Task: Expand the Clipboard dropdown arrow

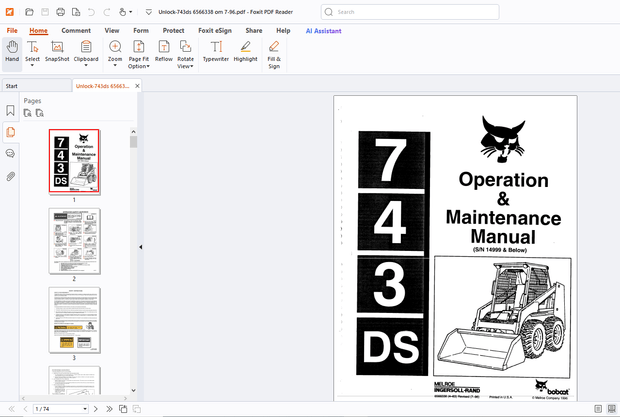Action: click(x=86, y=65)
